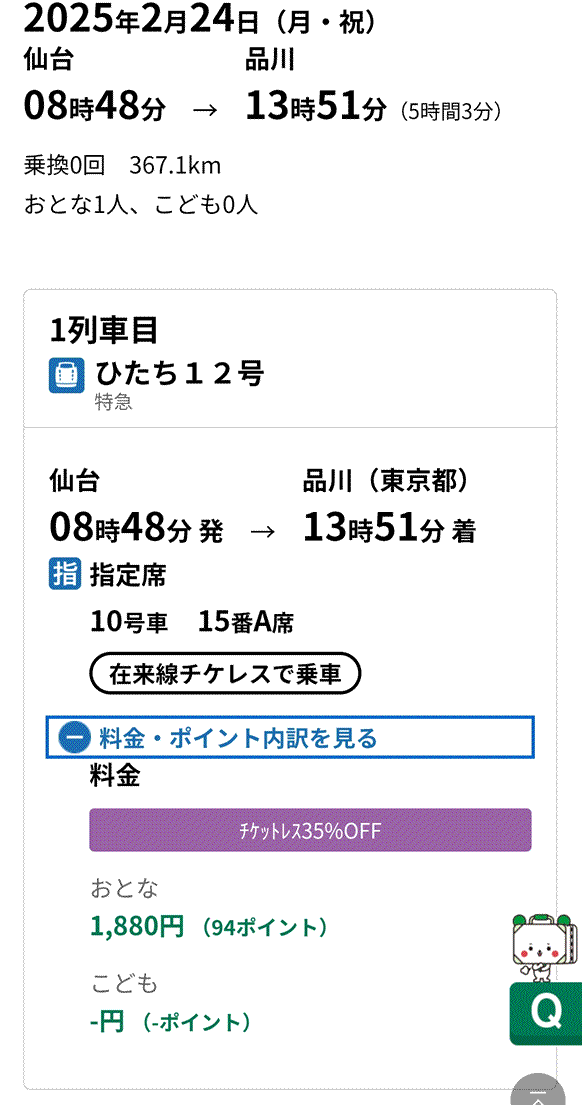The height and width of the screenshot is (1105, 582).
Task: Click the purple チケットレス35%OFF banner
Action: click(x=310, y=830)
